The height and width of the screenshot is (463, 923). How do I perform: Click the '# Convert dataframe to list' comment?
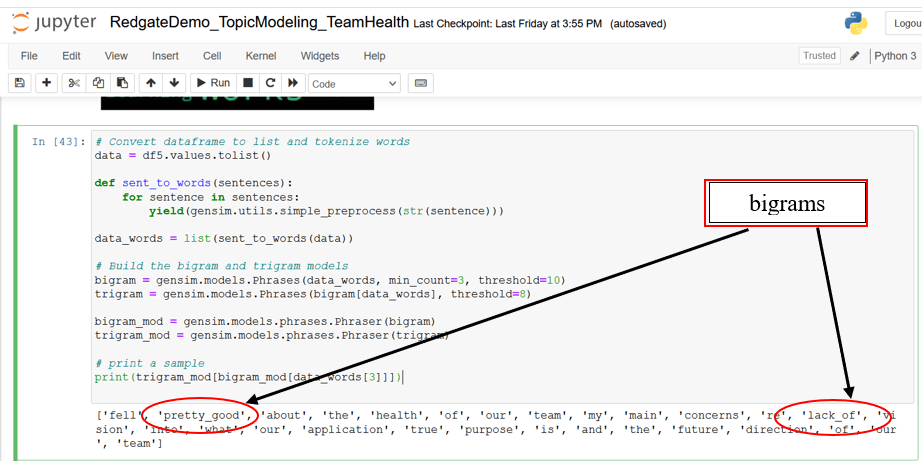coord(253,142)
